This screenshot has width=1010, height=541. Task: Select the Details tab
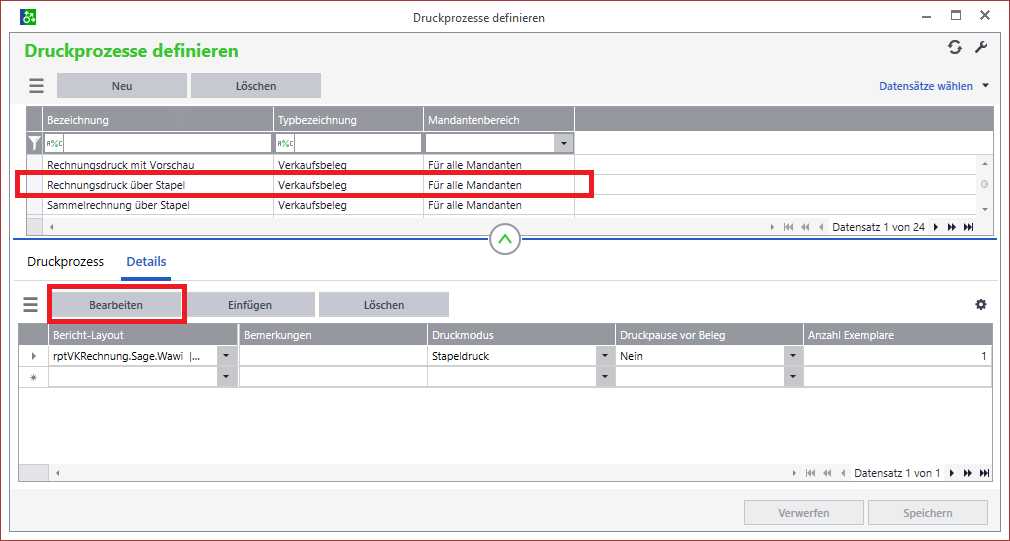point(146,262)
